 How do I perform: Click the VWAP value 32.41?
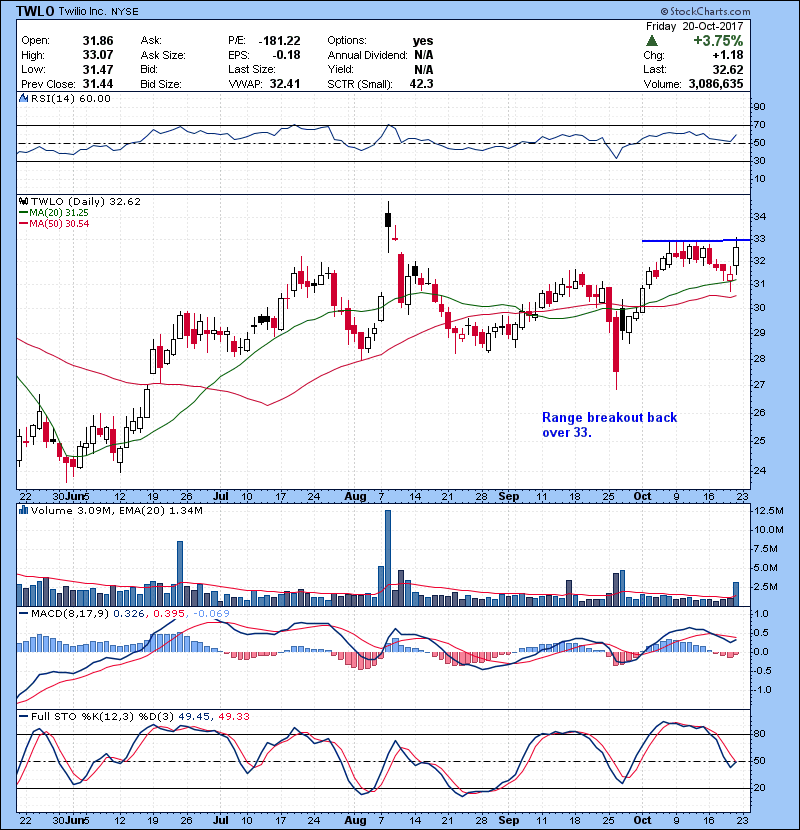[285, 84]
